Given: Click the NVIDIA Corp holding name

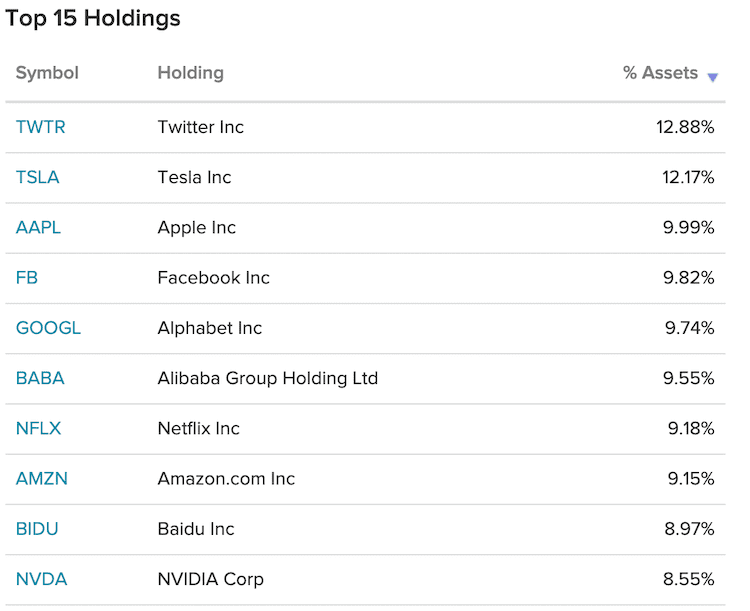Looking at the screenshot, I should [x=209, y=578].
